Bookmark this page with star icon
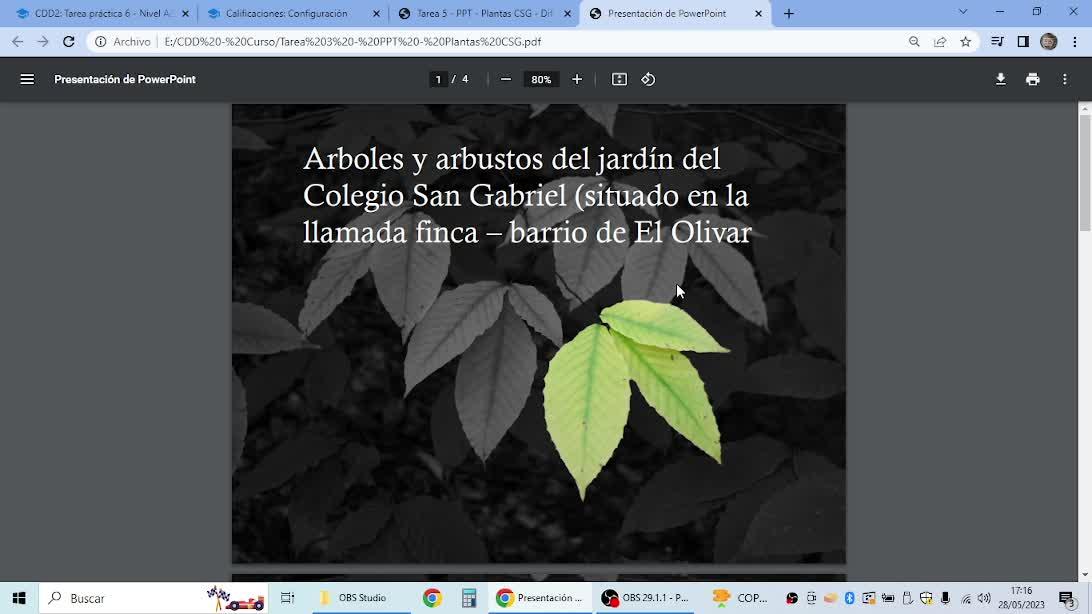1092x614 pixels. tap(966, 42)
